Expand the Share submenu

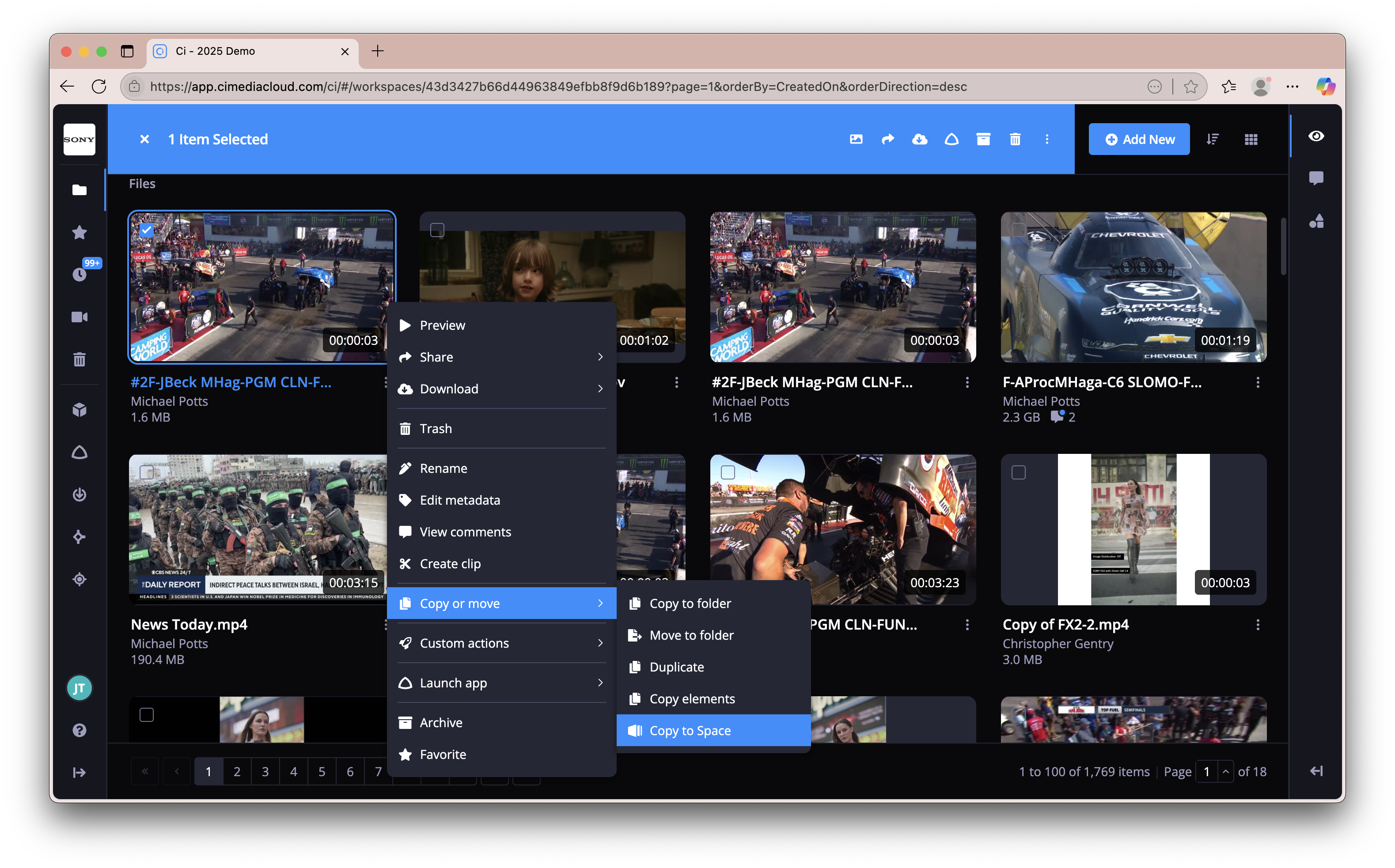(x=502, y=357)
